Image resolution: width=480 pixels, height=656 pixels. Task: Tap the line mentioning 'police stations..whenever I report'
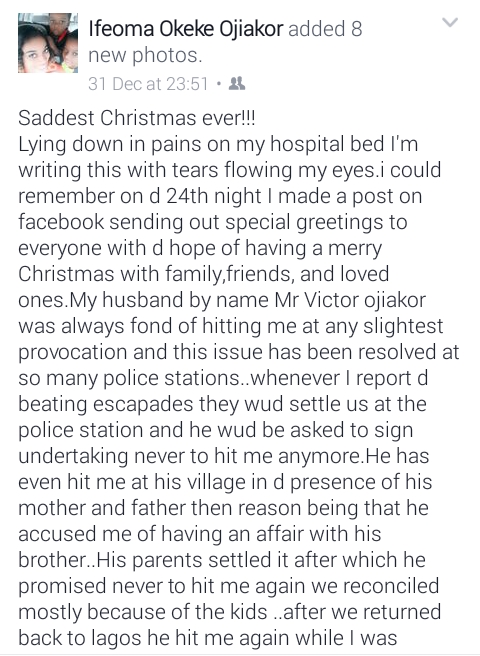pos(223,378)
